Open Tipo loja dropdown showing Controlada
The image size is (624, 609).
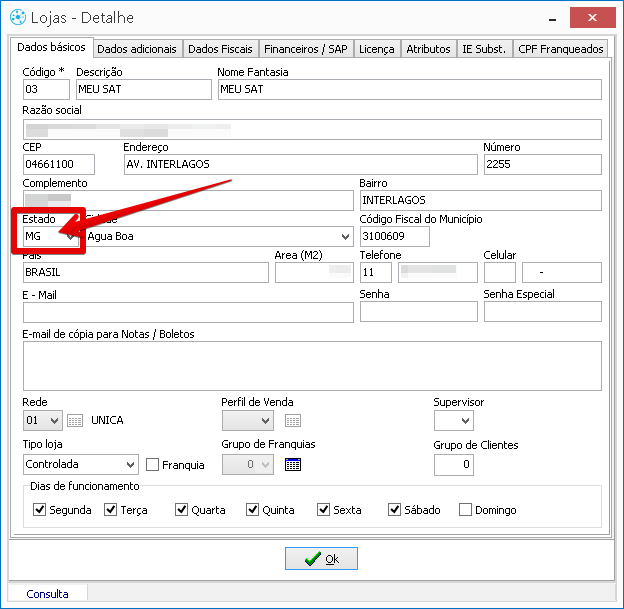81,464
